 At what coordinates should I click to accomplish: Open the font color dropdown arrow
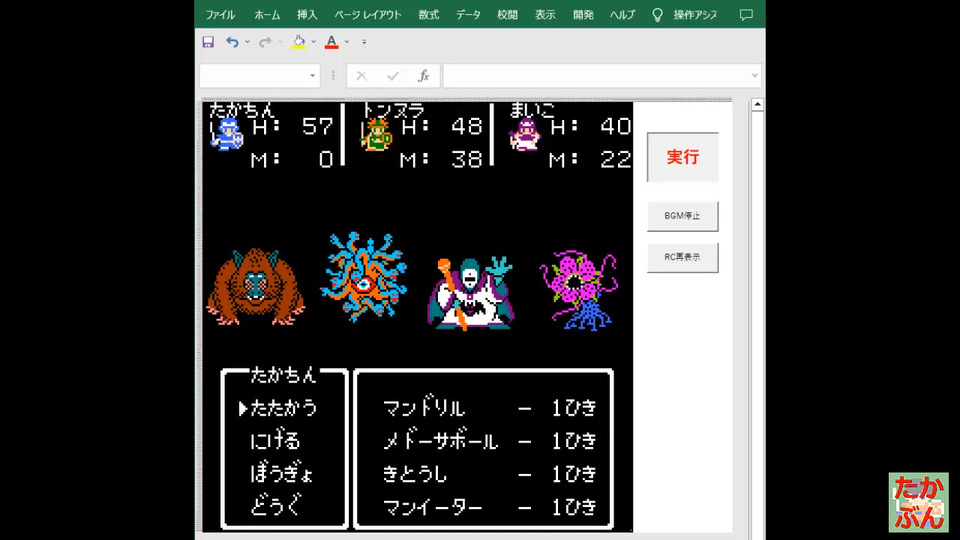click(347, 42)
